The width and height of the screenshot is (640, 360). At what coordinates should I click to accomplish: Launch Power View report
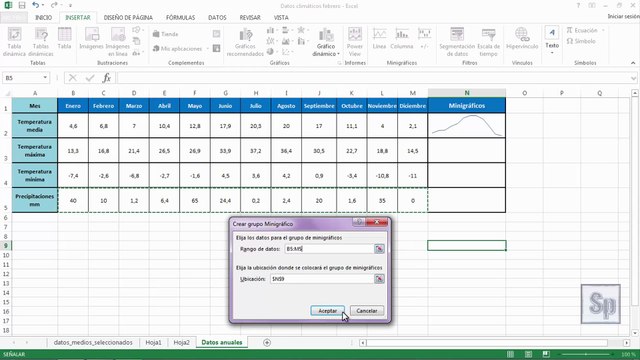click(355, 41)
